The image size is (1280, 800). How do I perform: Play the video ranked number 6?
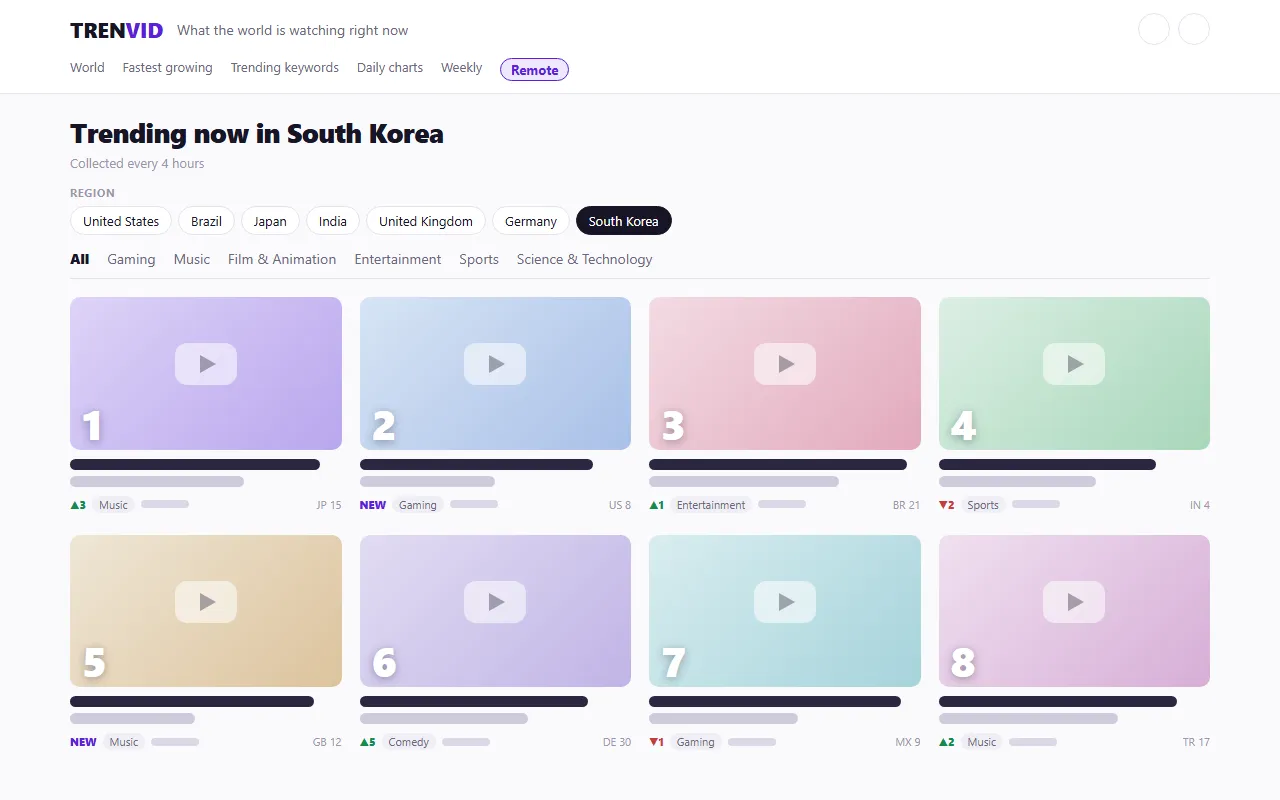coord(495,602)
